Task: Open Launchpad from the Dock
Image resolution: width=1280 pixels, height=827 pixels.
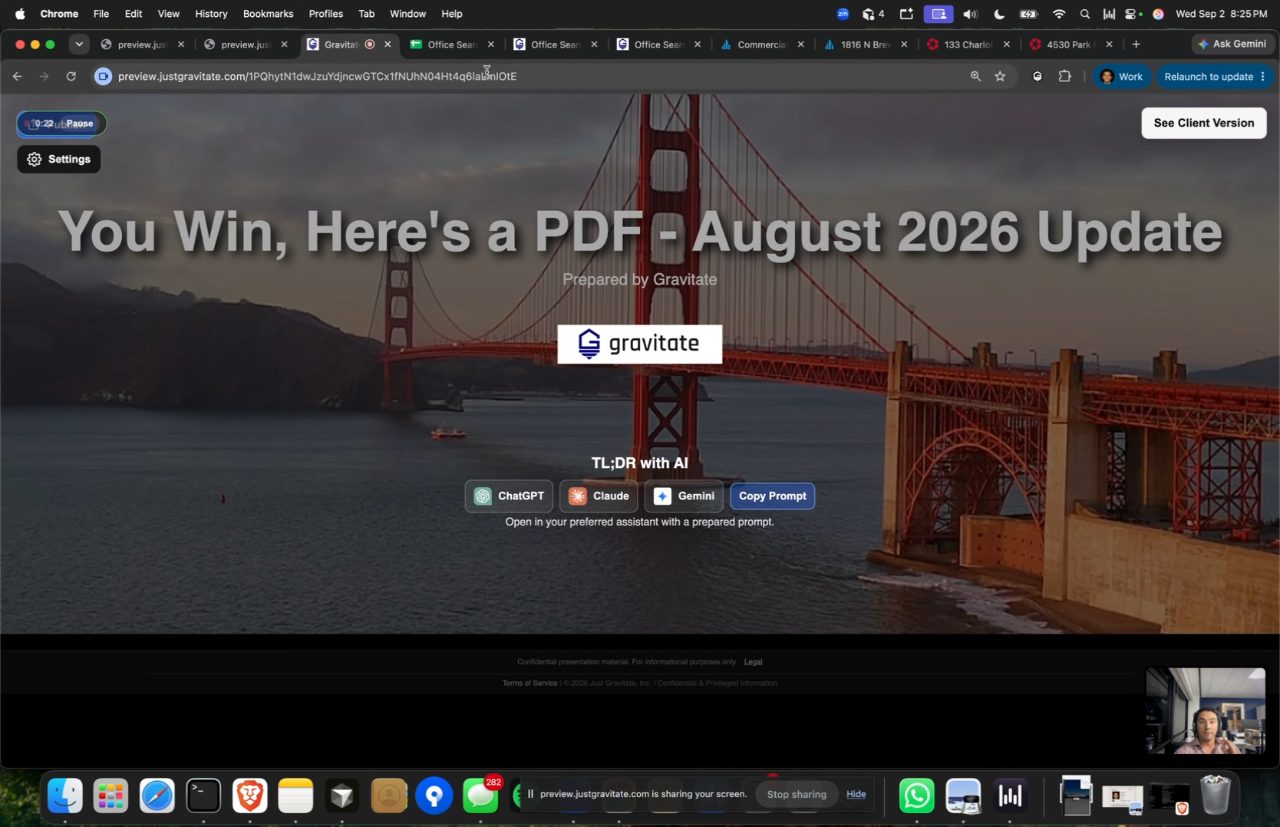Action: point(111,796)
